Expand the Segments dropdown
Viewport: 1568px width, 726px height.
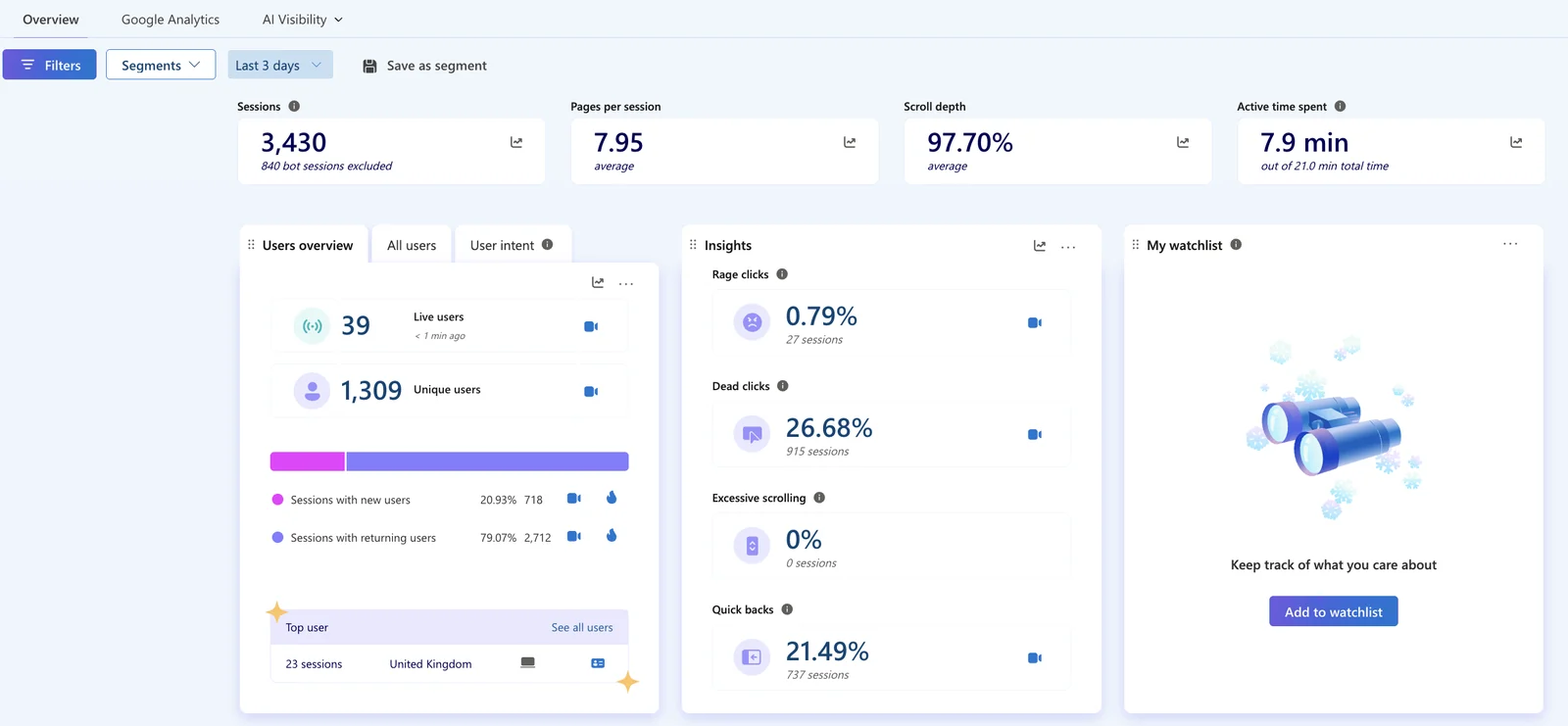coord(161,65)
